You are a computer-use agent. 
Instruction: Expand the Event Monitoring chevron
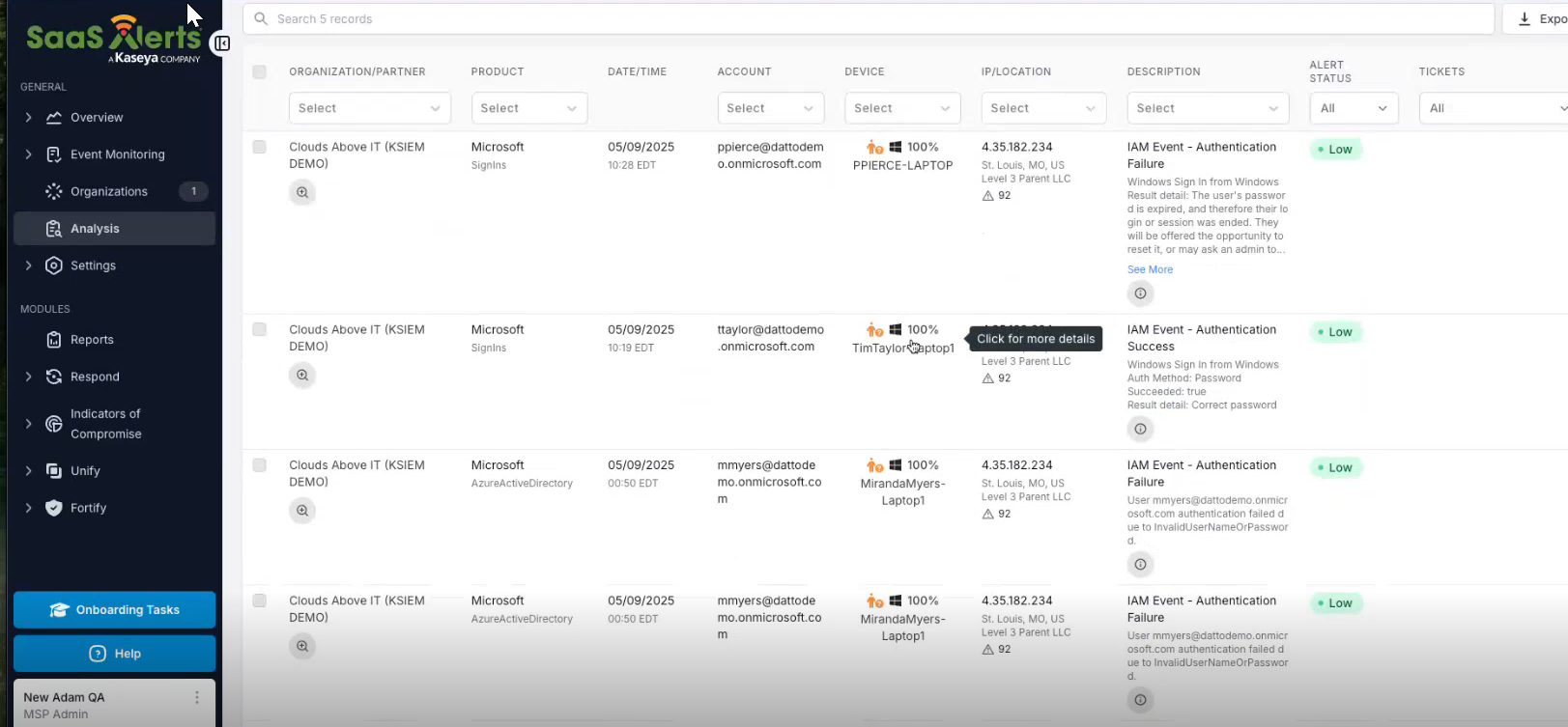pos(28,154)
